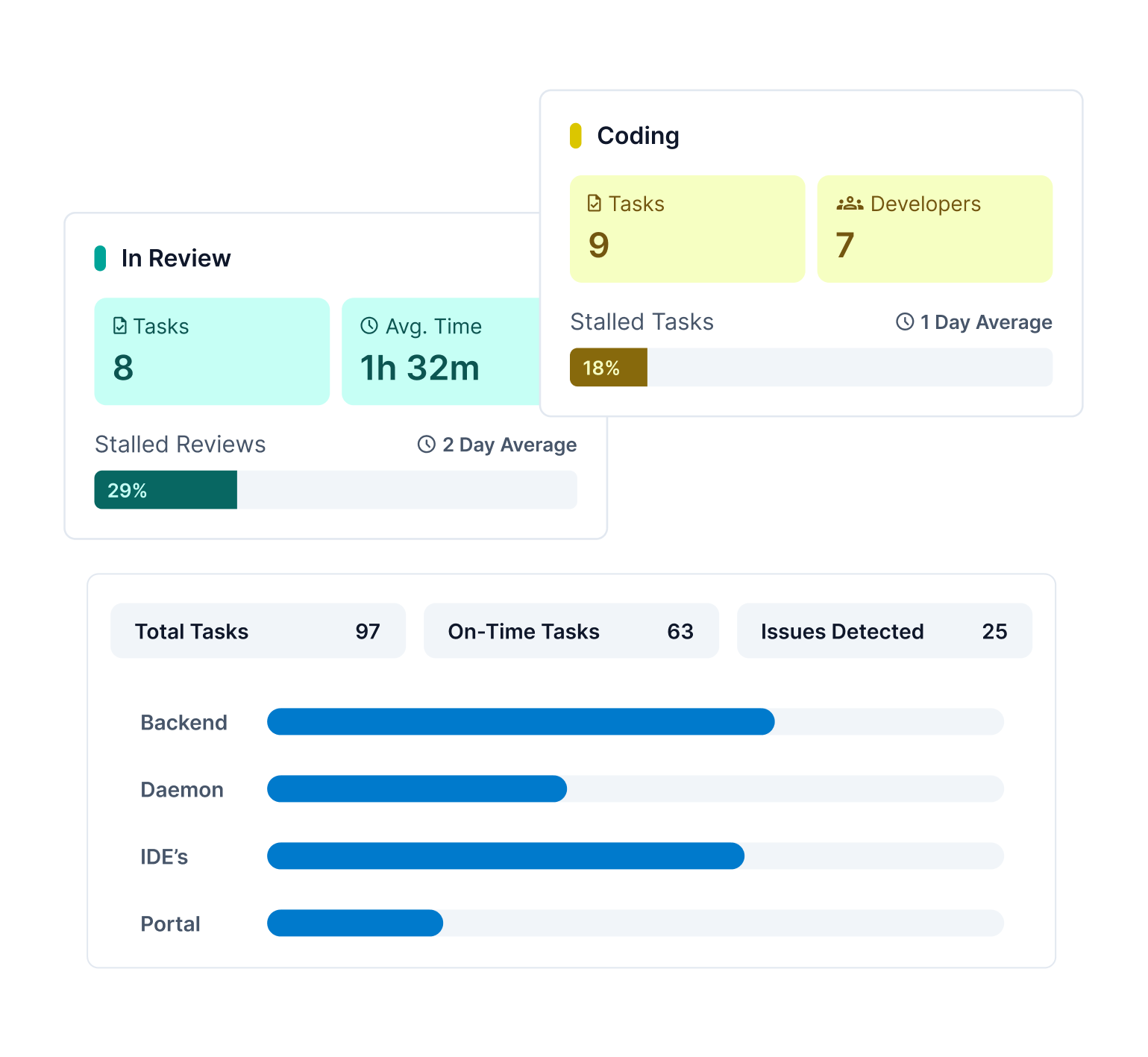Select the clock icon next to Avg. Time

(368, 325)
